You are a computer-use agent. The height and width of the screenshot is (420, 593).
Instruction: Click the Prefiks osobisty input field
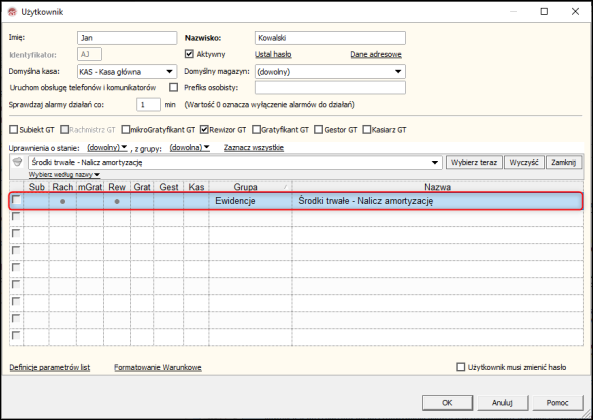[330, 87]
